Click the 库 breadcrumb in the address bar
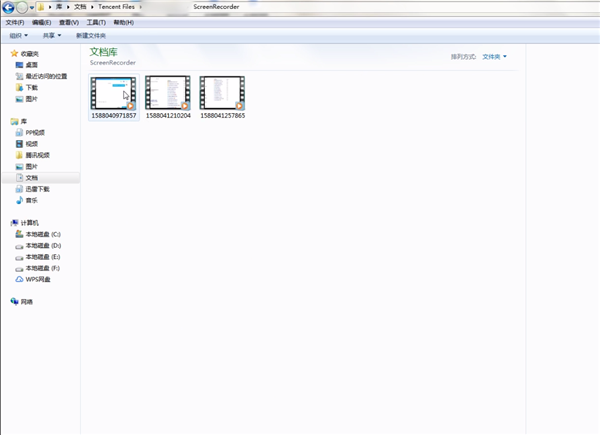600x435 pixels. [x=59, y=7]
